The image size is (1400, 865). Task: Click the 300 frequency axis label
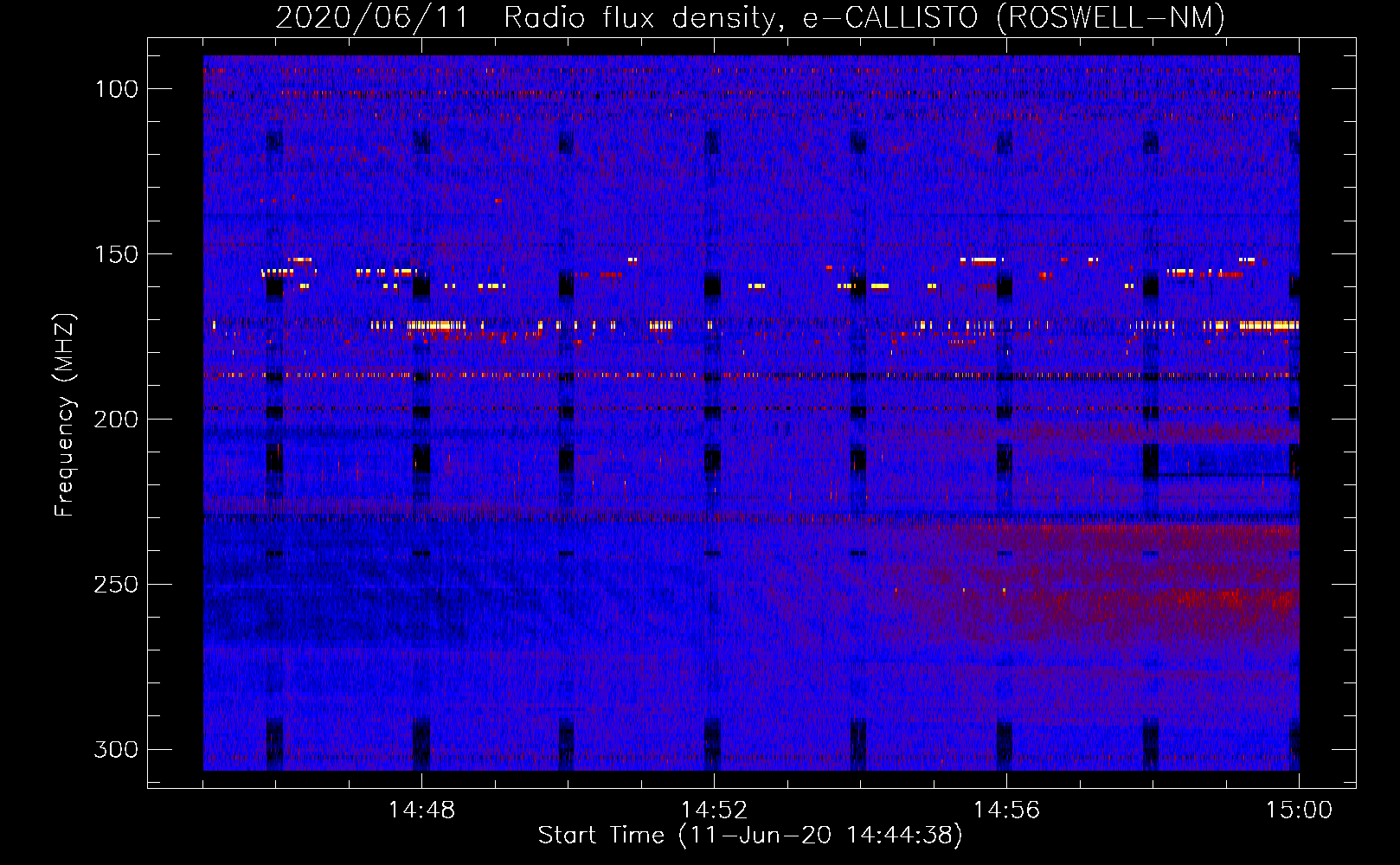click(117, 749)
